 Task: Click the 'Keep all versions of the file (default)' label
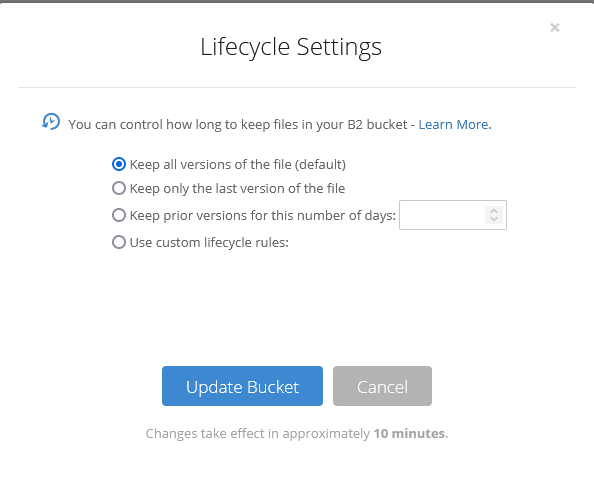click(x=238, y=164)
